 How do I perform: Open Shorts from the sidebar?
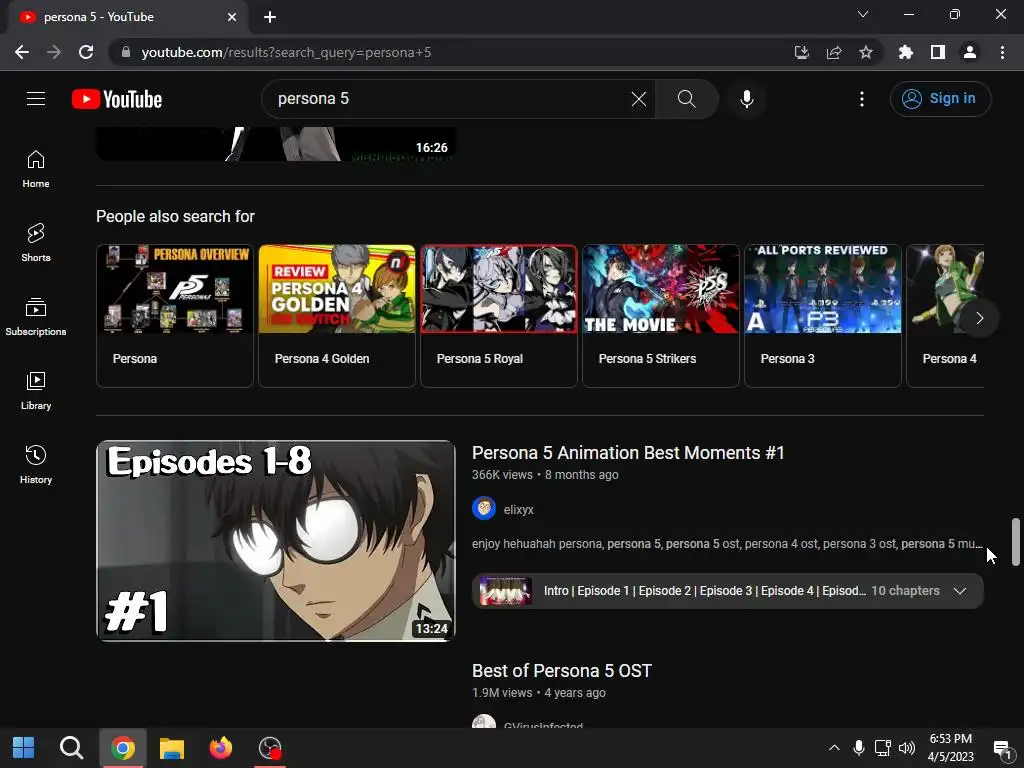tap(36, 243)
